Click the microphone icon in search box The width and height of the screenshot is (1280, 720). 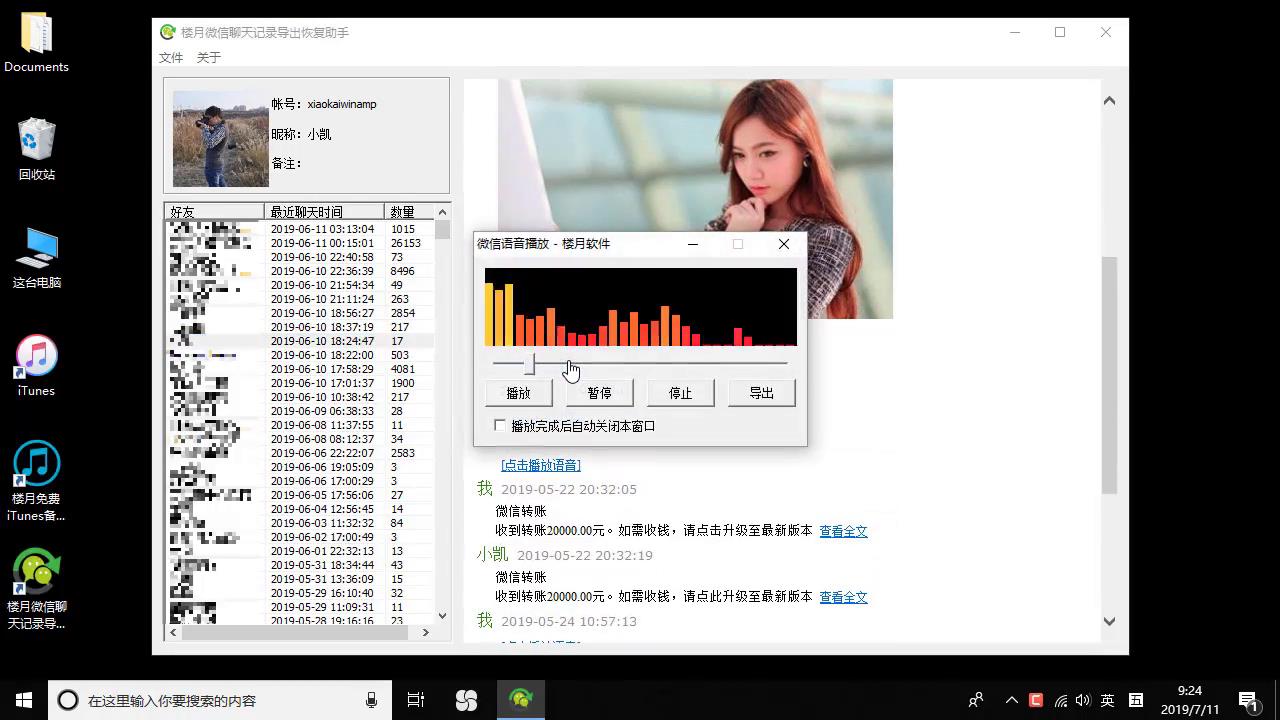[372, 700]
